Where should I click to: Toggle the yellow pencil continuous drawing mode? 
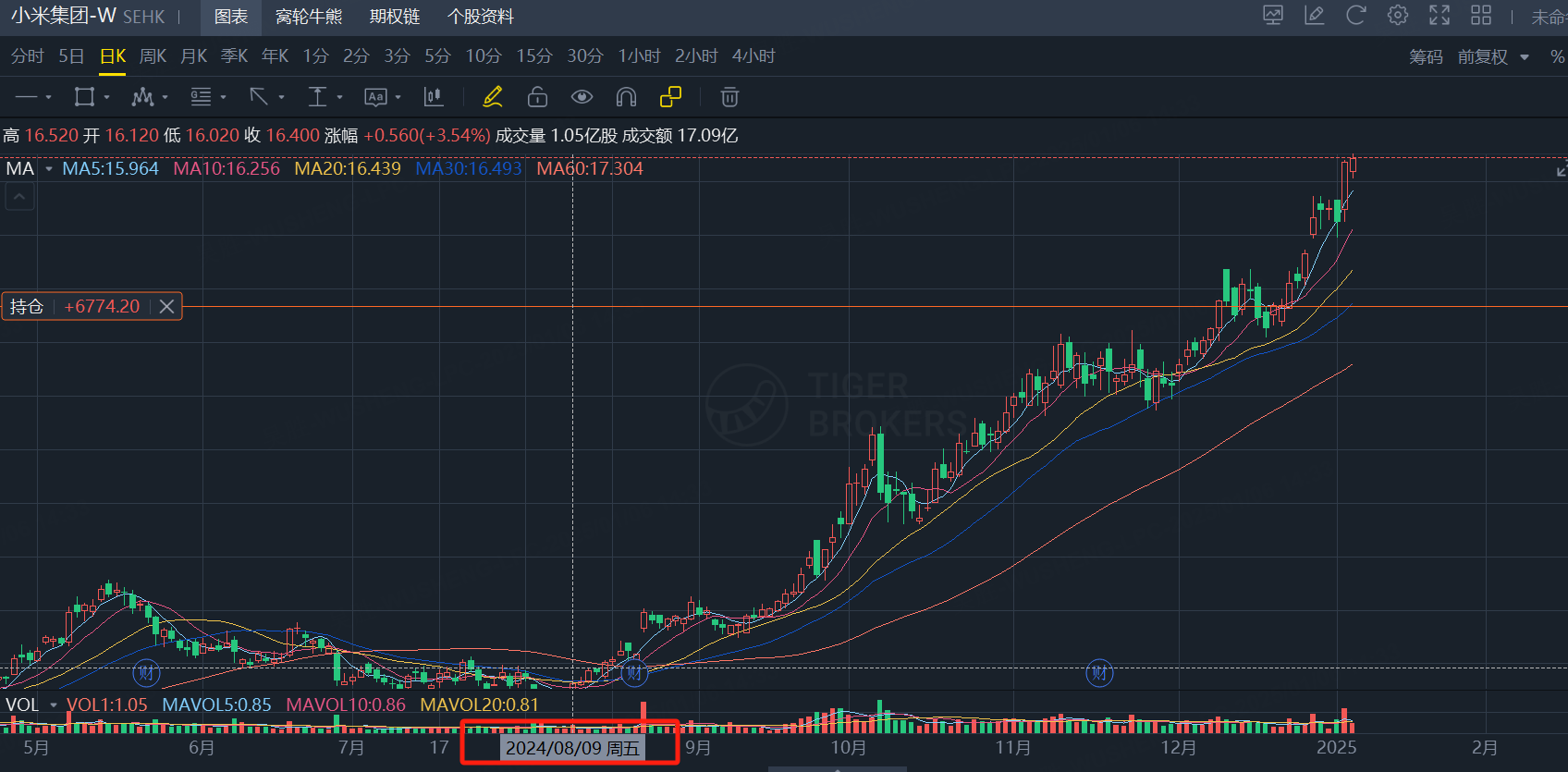(x=493, y=97)
